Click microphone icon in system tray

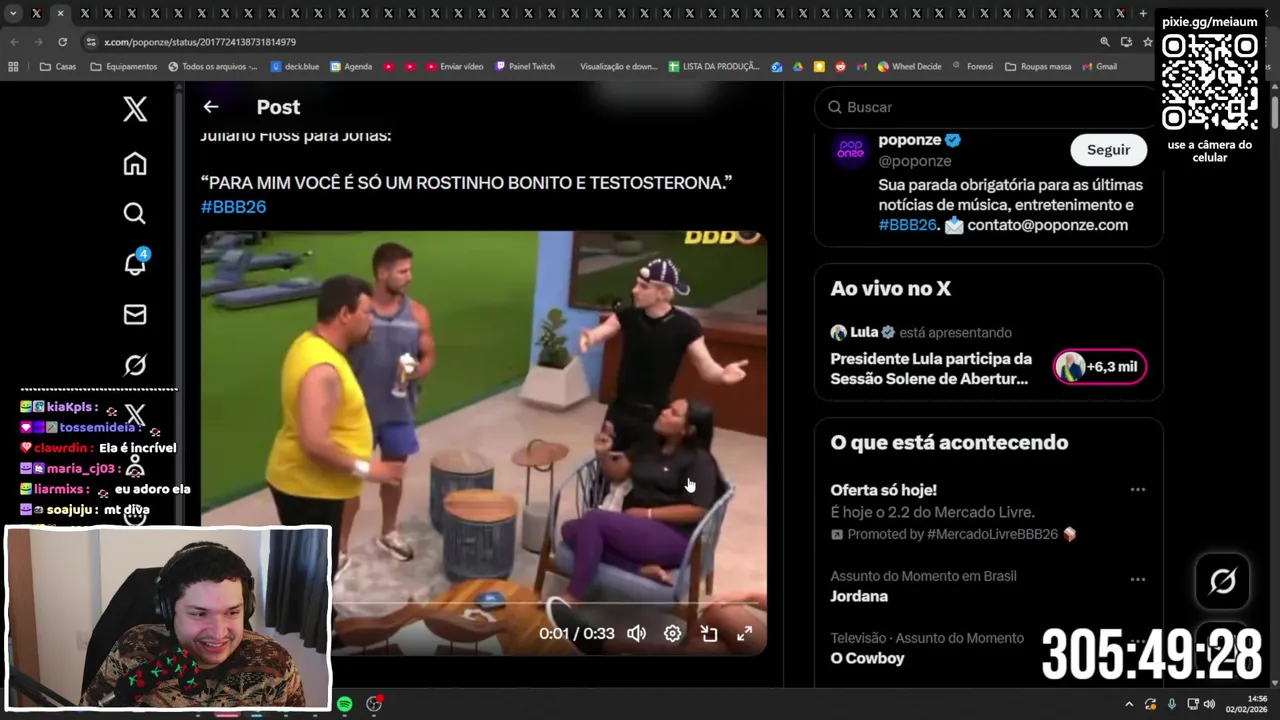(1171, 704)
